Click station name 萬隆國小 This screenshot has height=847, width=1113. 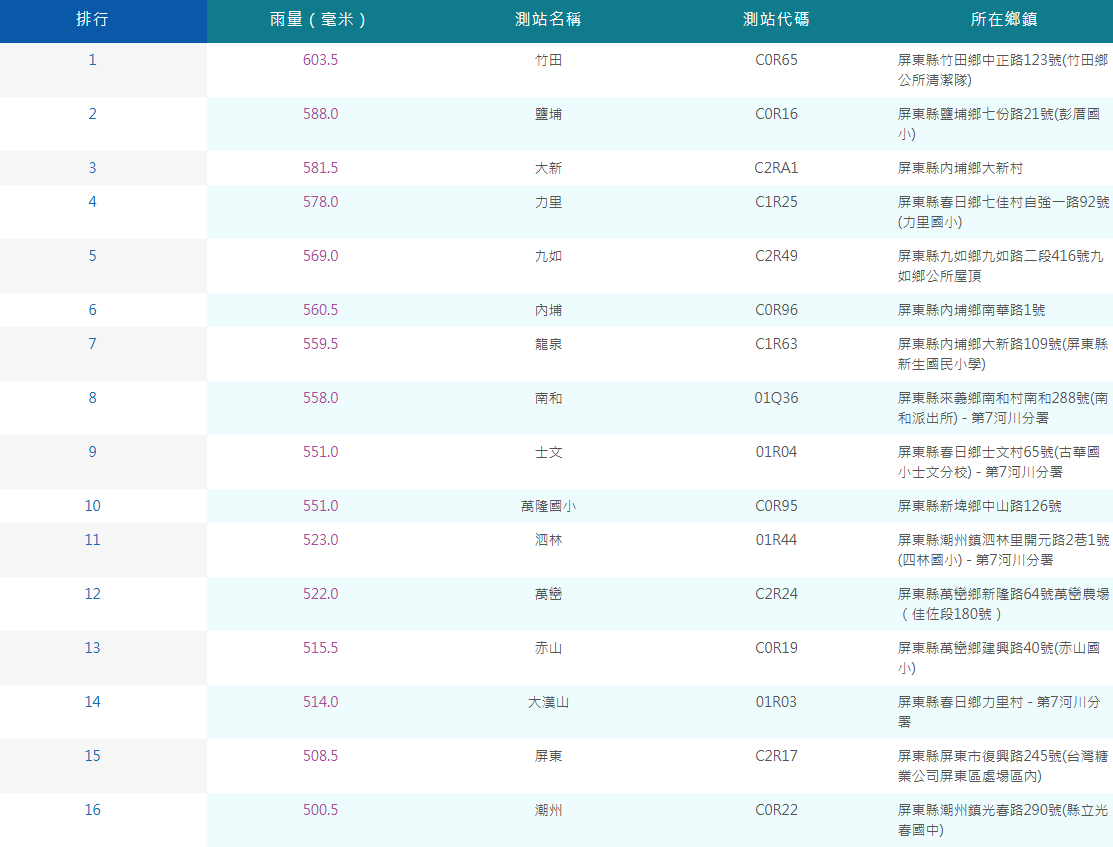tap(548, 506)
